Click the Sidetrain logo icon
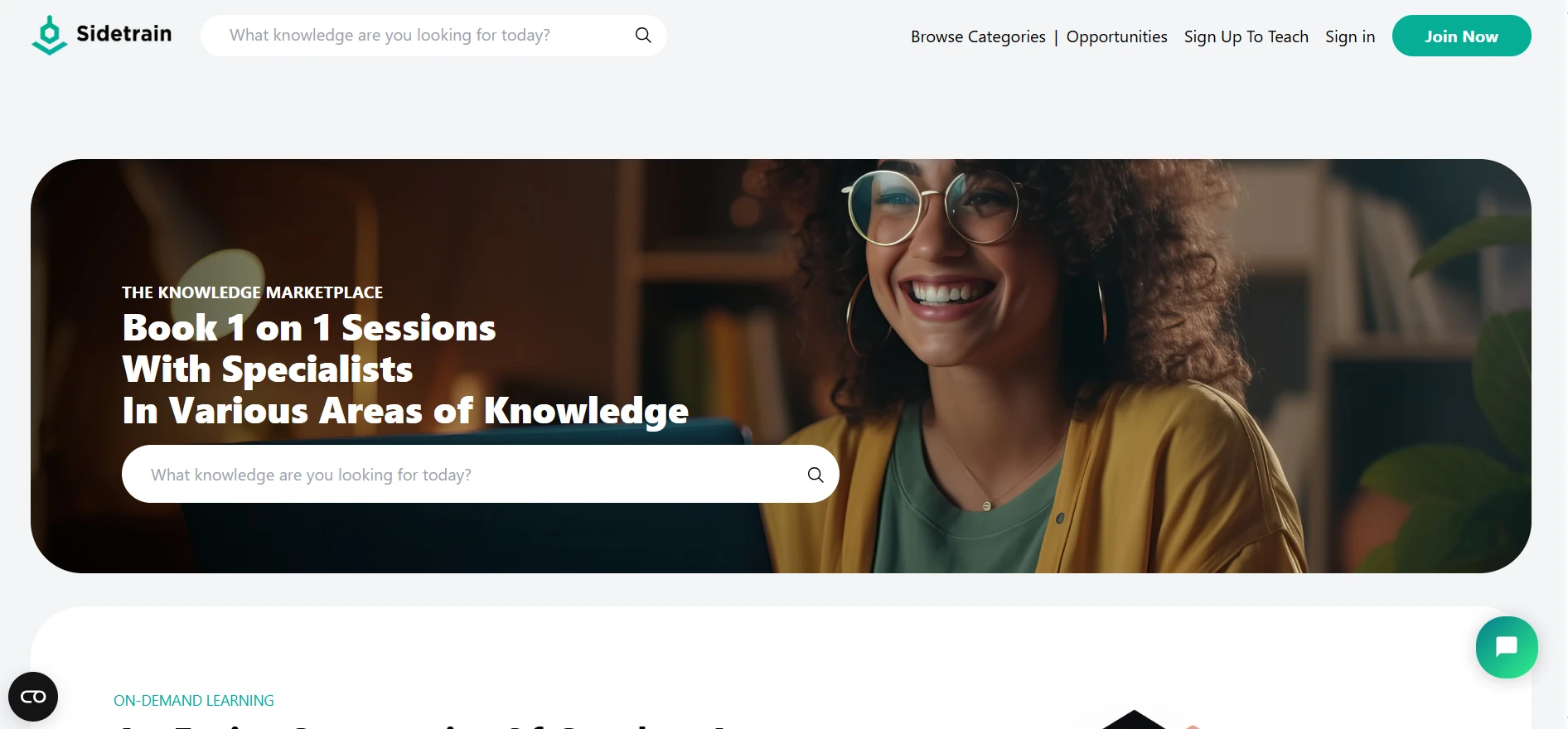 50,36
